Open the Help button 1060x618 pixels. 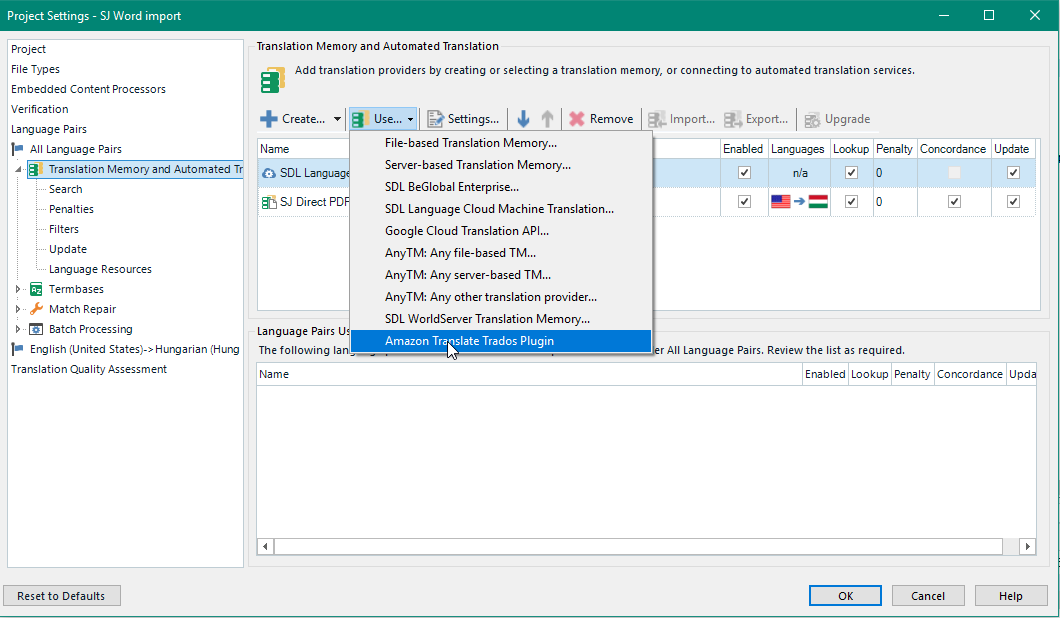point(1011,596)
